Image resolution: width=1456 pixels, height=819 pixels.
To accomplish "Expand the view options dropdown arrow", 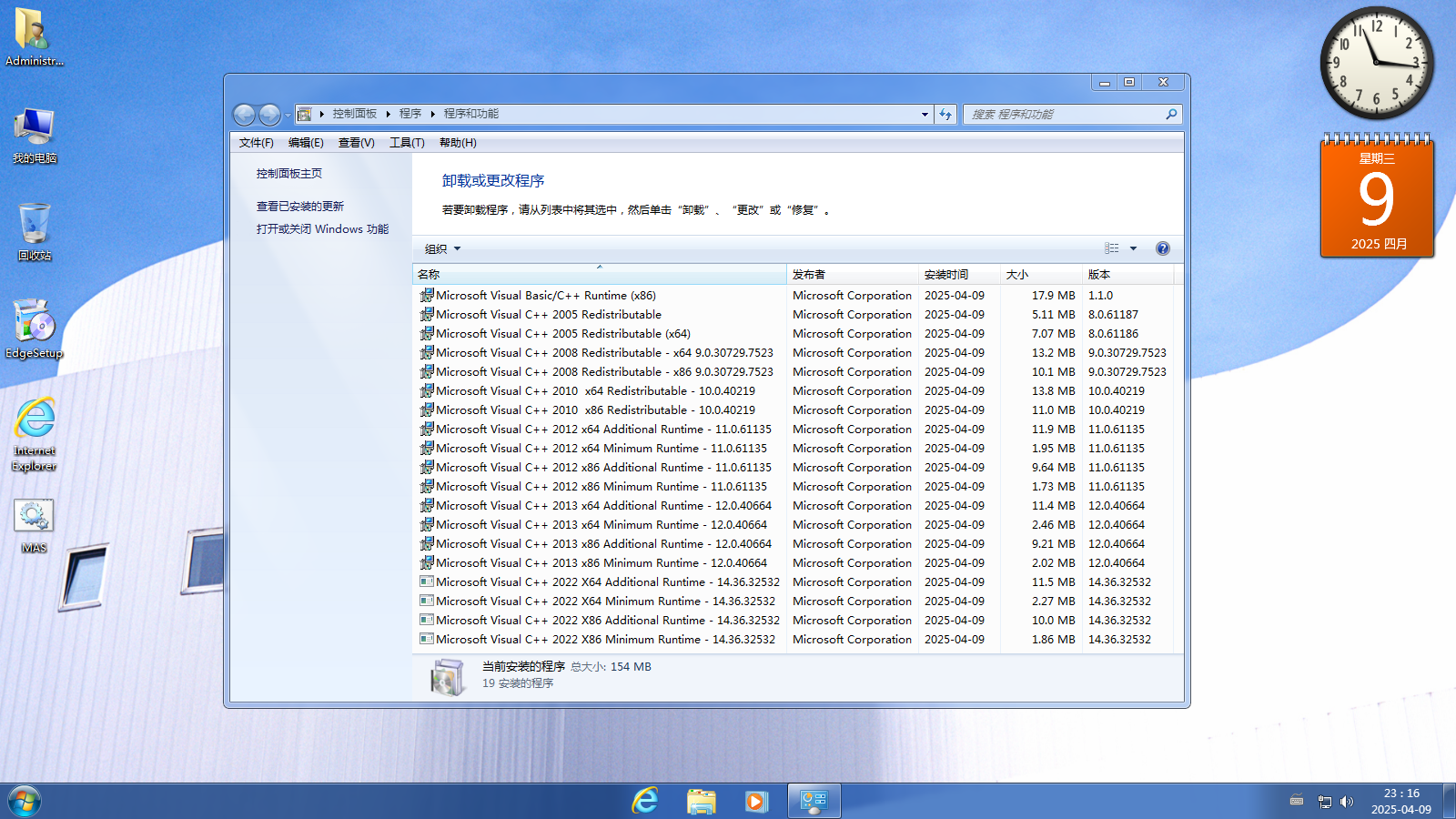I will (1133, 248).
